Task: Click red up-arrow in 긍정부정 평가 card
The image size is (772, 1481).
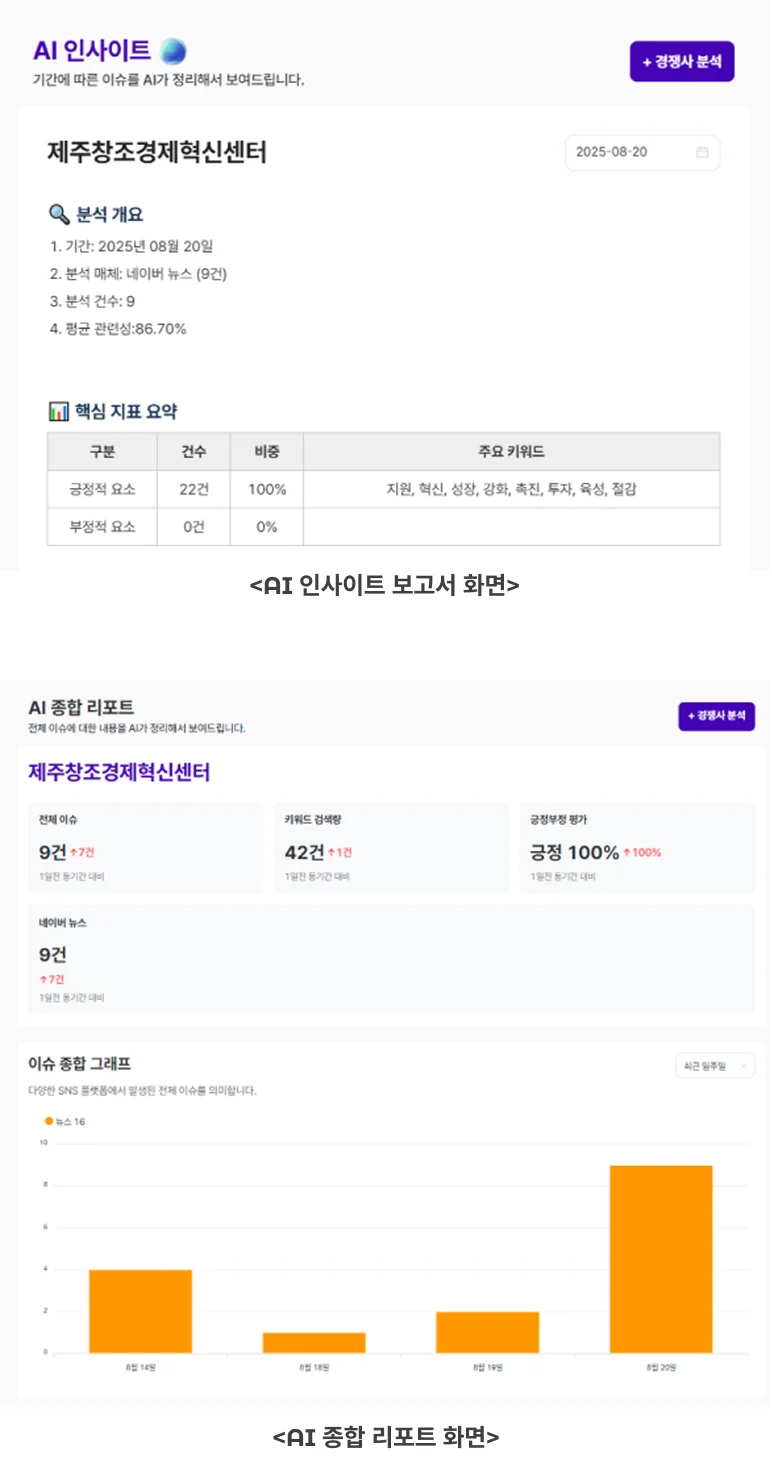Action: (627, 853)
